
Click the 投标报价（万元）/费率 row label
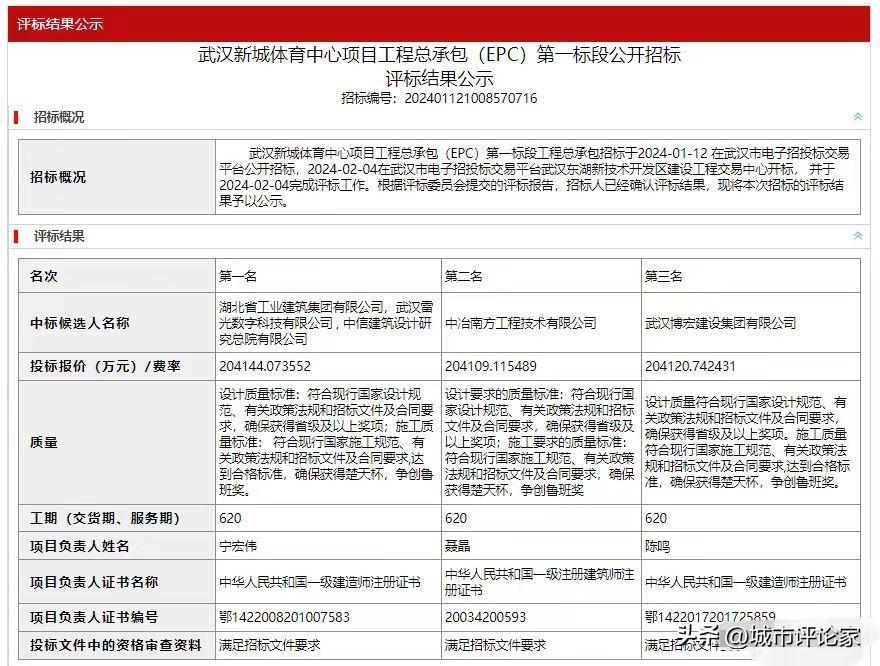pyautogui.click(x=105, y=367)
